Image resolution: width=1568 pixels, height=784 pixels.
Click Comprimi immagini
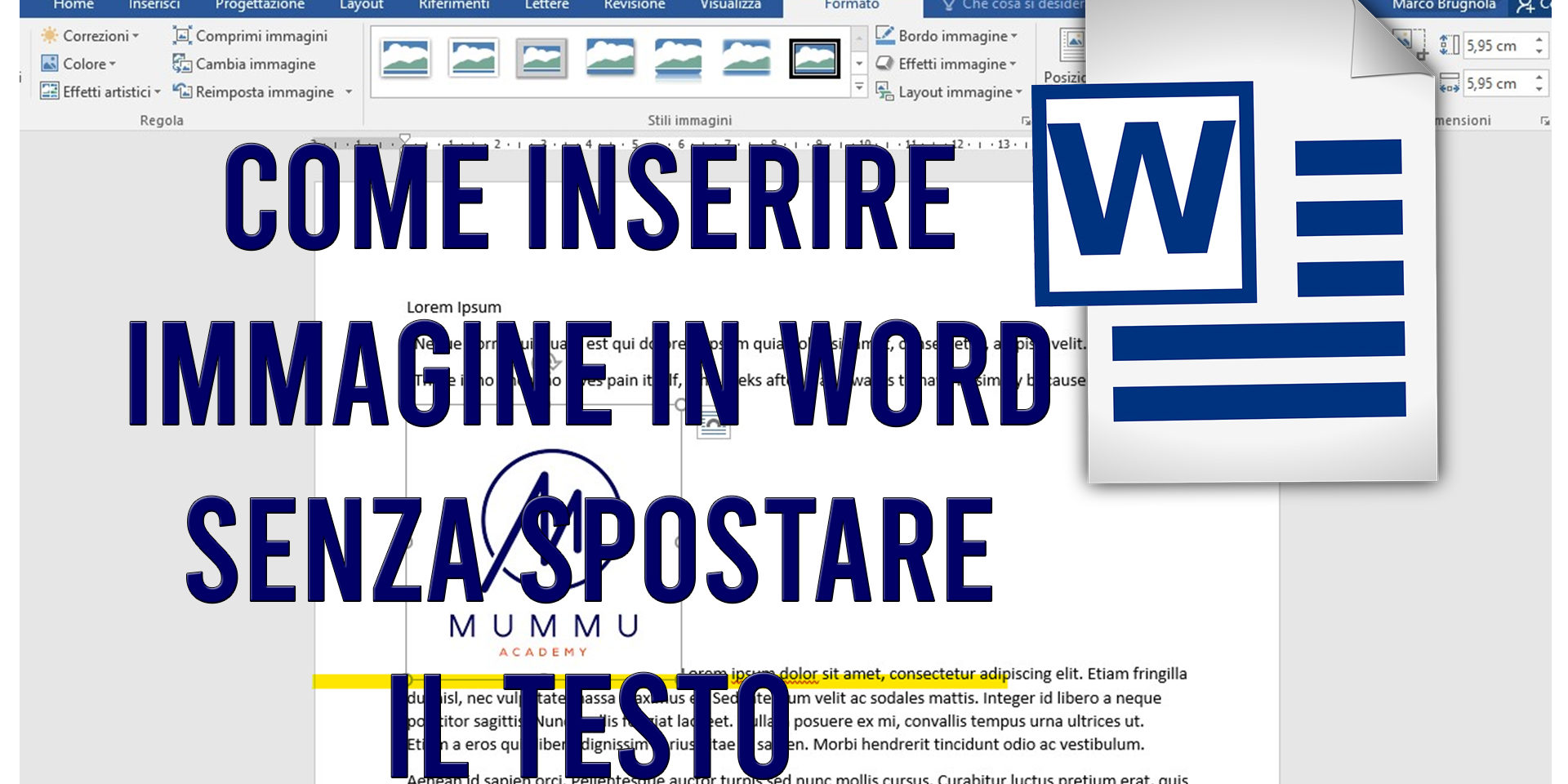(x=250, y=36)
